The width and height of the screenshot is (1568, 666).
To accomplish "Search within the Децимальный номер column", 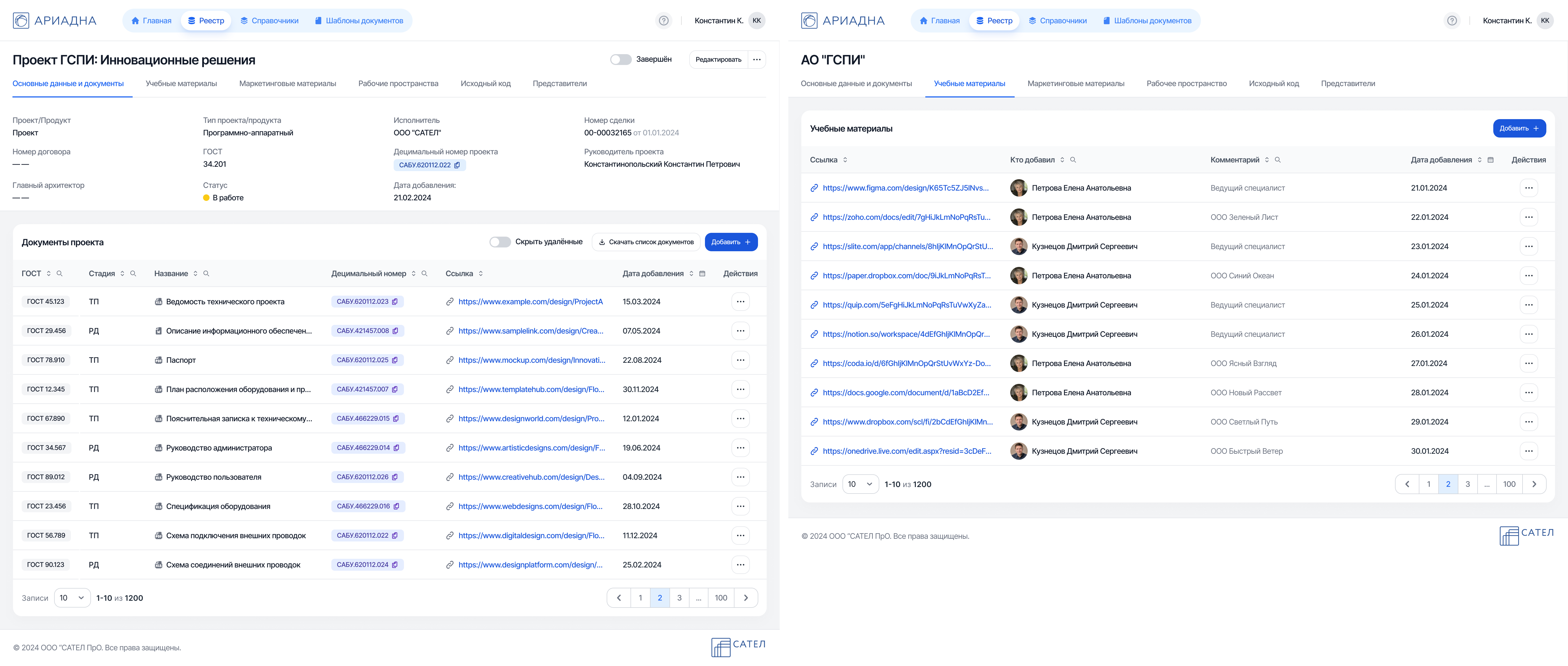I will coord(424,274).
